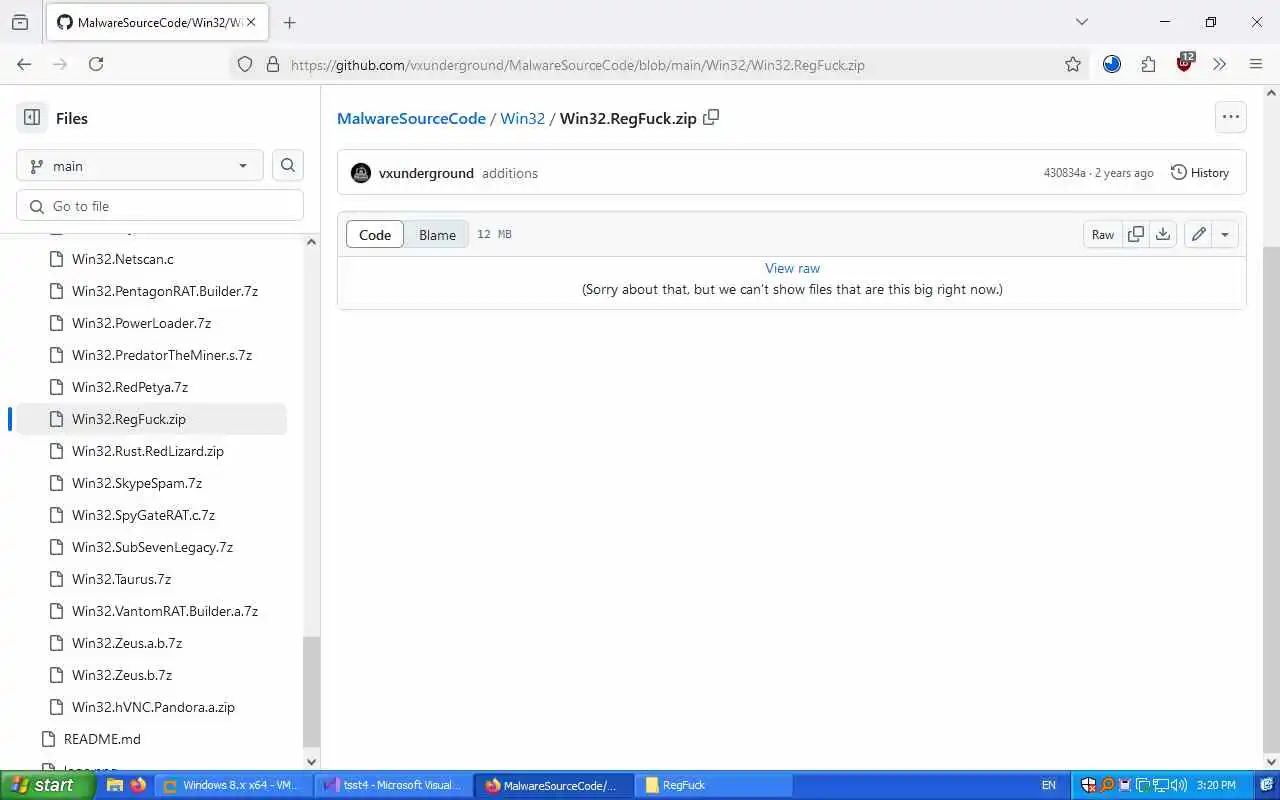Image resolution: width=1280 pixels, height=800 pixels.
Task: Bookmark this page star icon
Action: click(1073, 64)
